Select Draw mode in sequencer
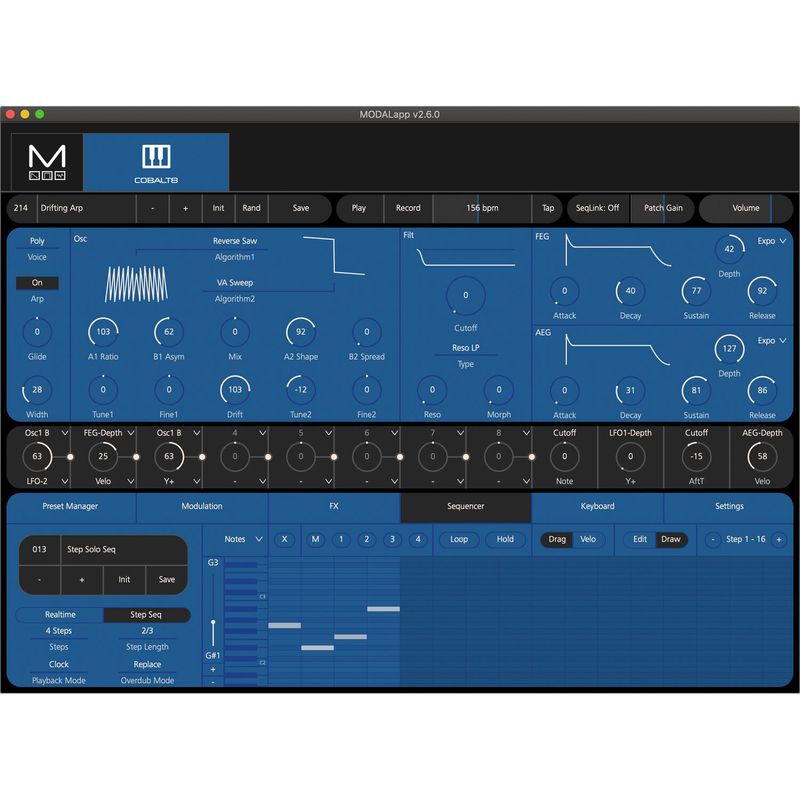Viewport: 800px width, 800px height. (x=670, y=539)
